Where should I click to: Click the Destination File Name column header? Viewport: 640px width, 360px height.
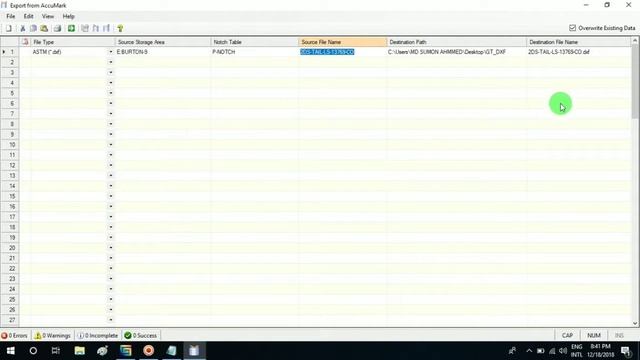pos(578,42)
